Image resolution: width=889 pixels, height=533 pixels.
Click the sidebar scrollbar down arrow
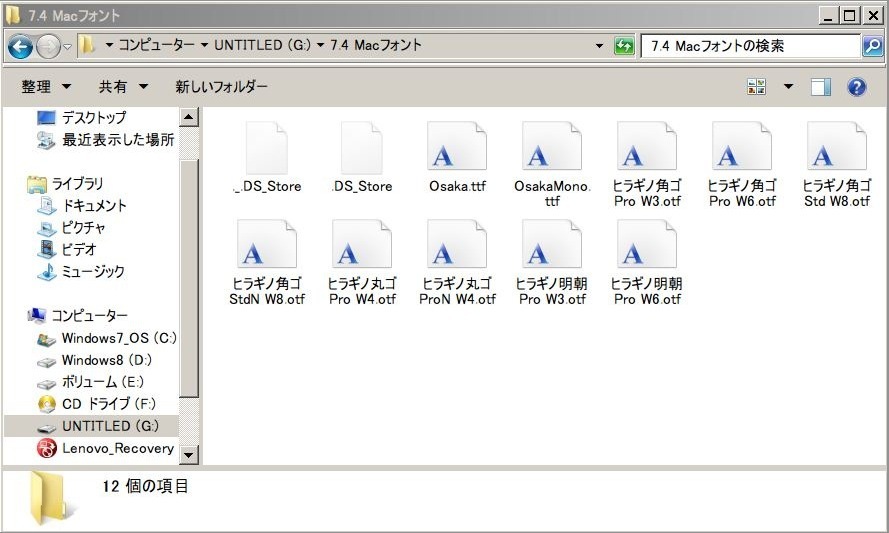coord(189,455)
